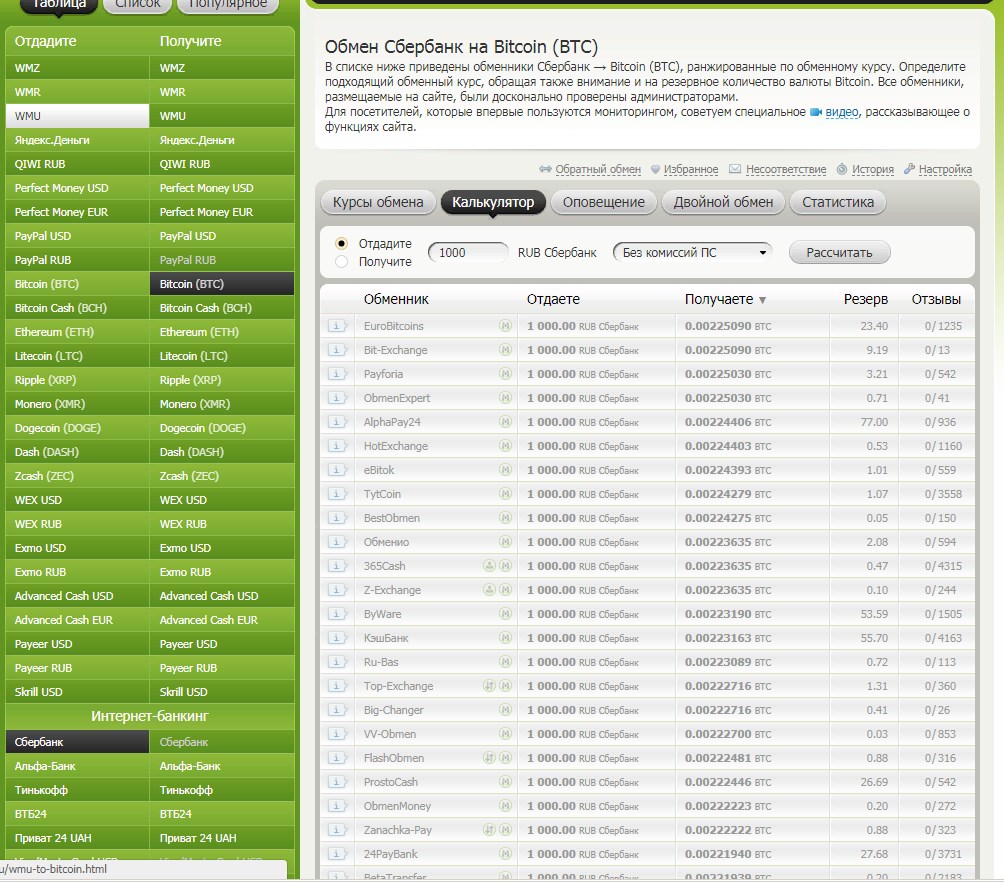Image resolution: width=1004 pixels, height=882 pixels.
Task: Select Payeer RUB in the Получите column
Action: tap(222, 668)
